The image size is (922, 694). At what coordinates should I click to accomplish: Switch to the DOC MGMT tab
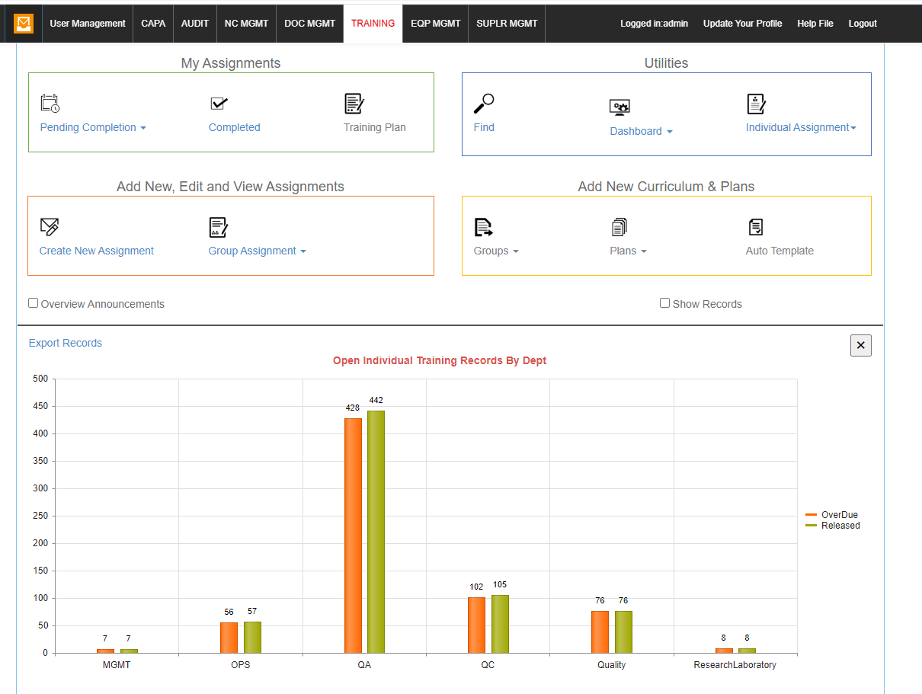(x=309, y=23)
